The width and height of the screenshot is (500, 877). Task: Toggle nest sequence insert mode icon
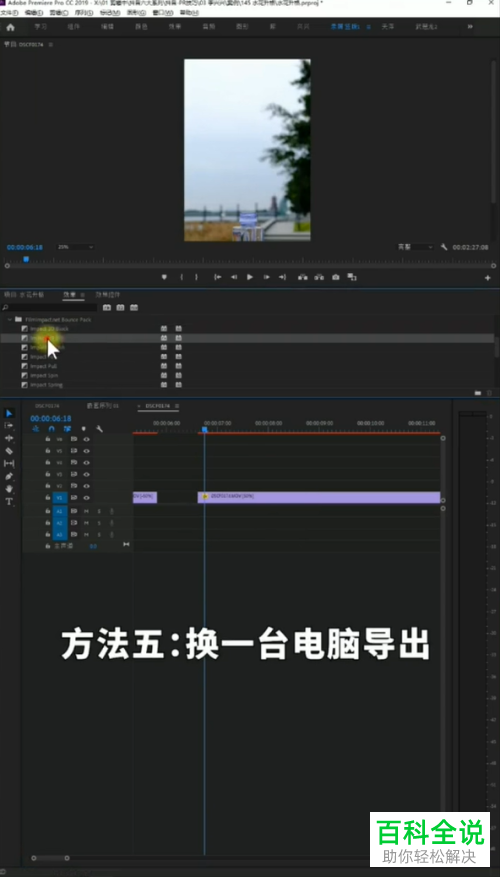(35, 429)
